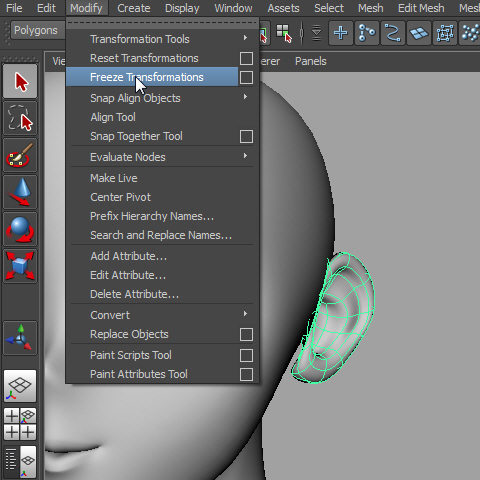Image resolution: width=480 pixels, height=480 pixels.
Task: Select the Scale tool cube icon
Action: coord(20,266)
